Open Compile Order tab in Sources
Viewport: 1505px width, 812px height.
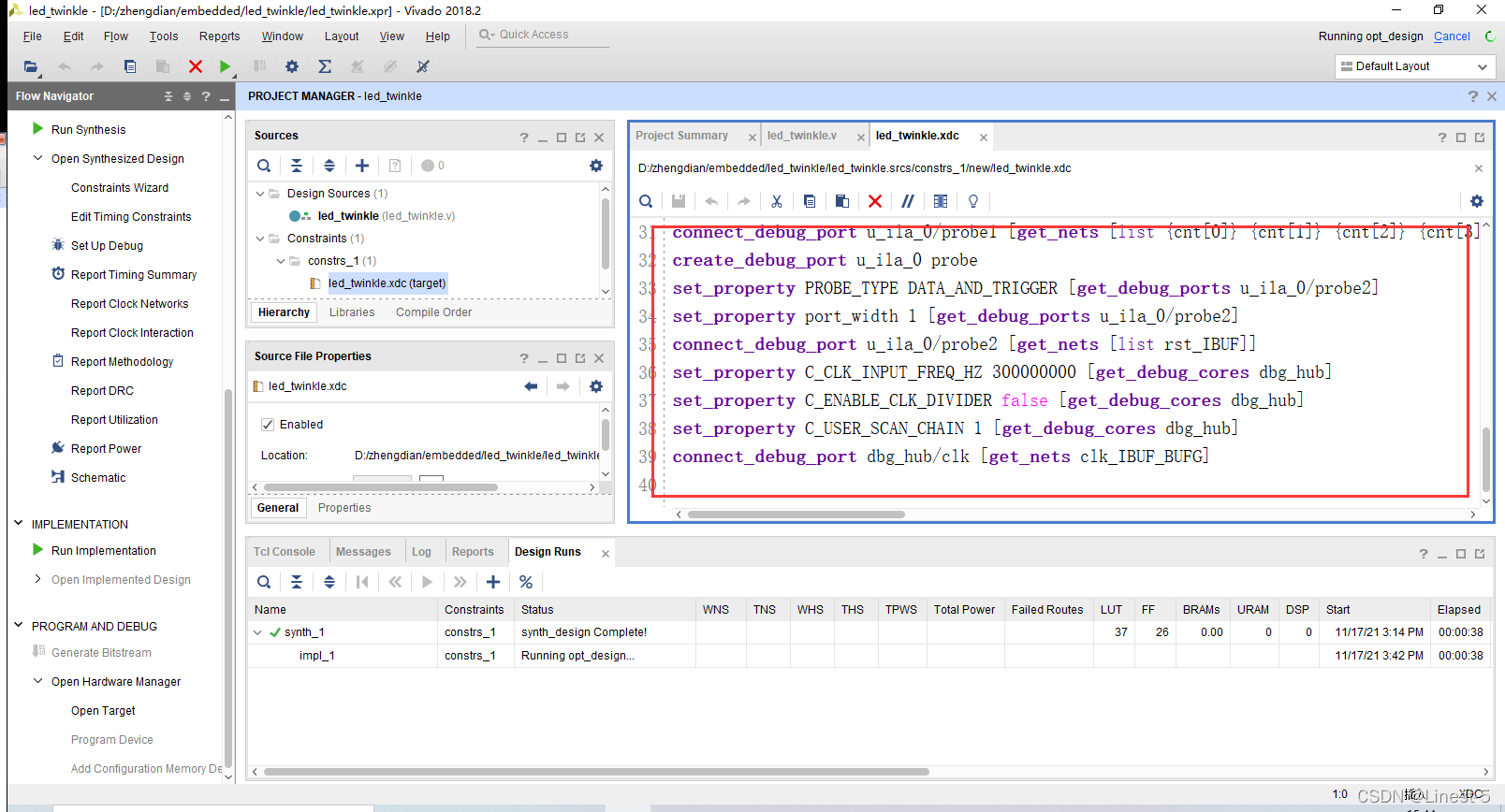pos(433,312)
